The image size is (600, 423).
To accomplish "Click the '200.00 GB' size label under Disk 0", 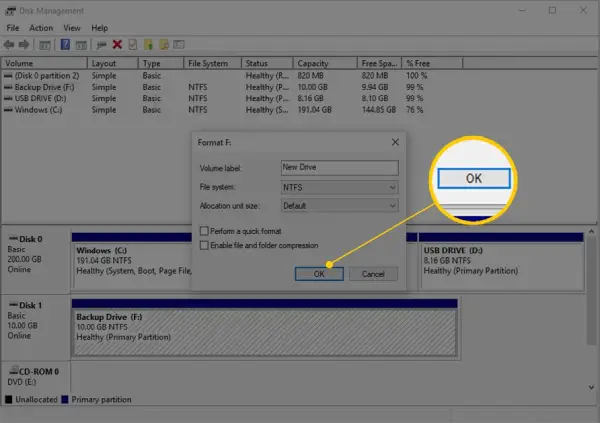I will pos(24,259).
